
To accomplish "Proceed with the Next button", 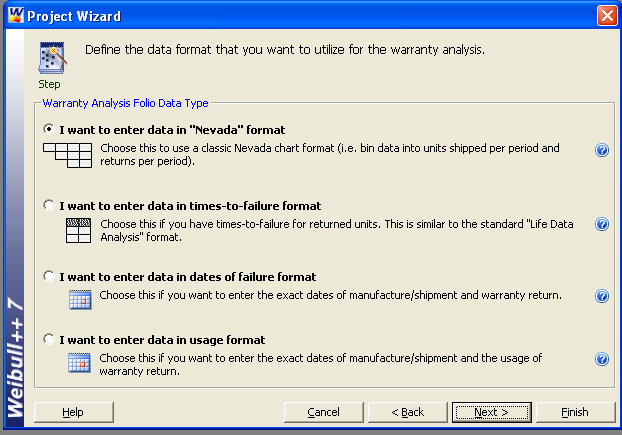I will (x=491, y=412).
